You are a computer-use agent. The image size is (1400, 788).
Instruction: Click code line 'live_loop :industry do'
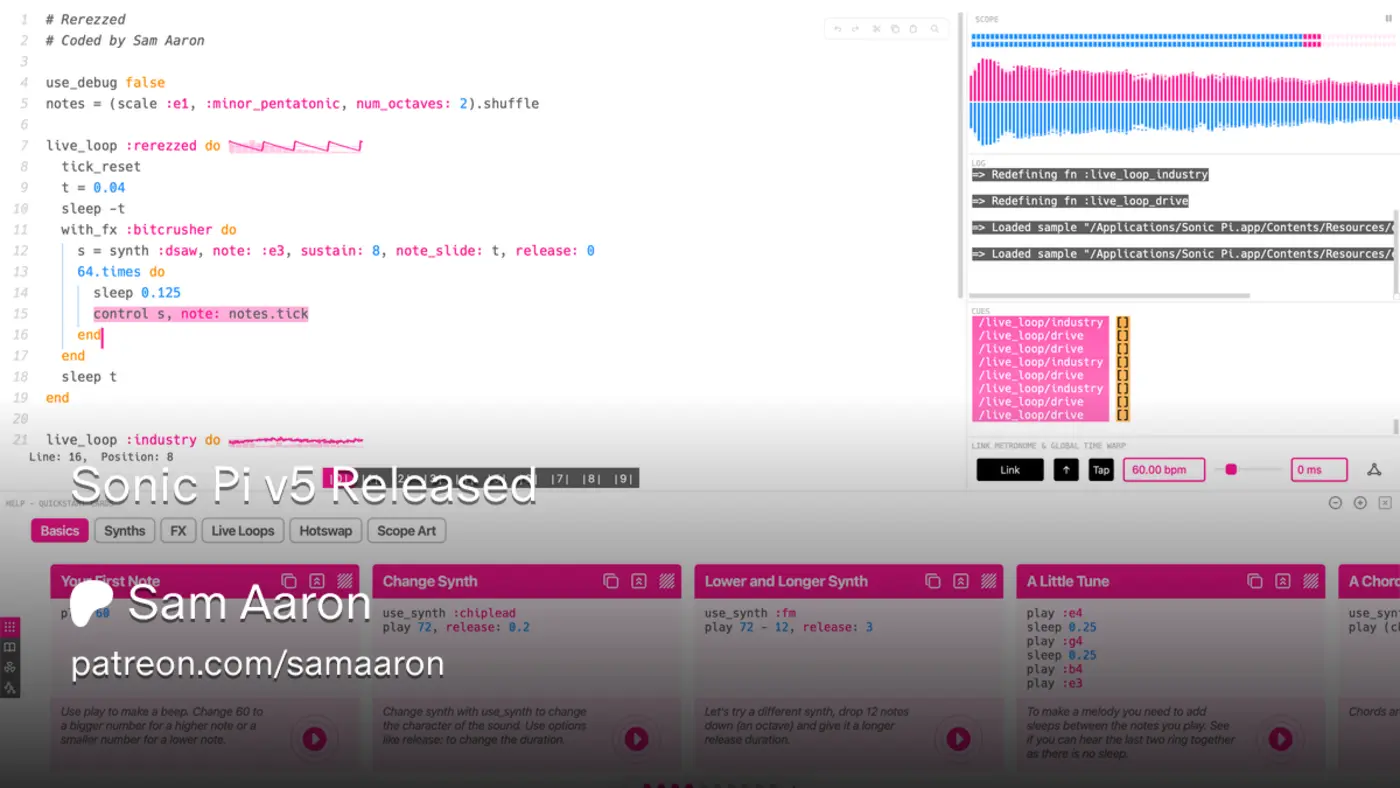[133, 440]
